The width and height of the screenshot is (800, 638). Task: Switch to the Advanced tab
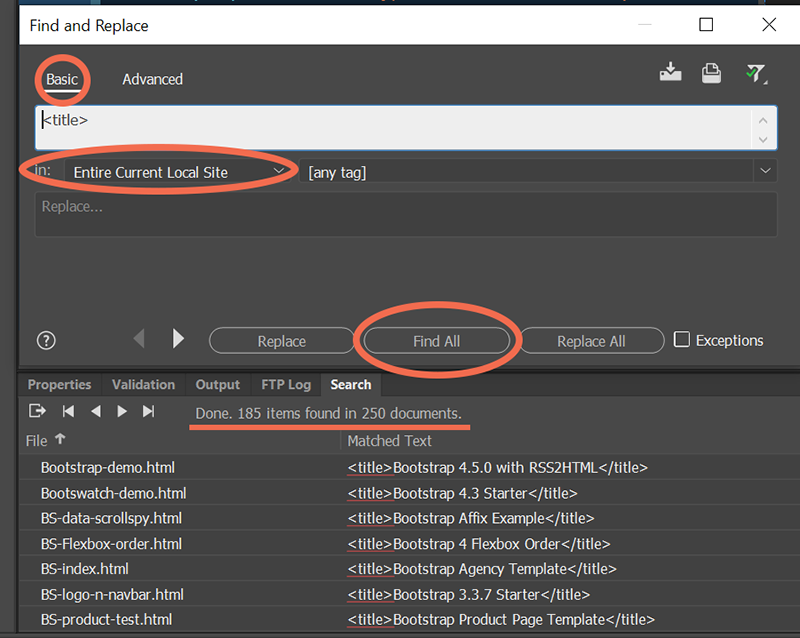pos(152,79)
